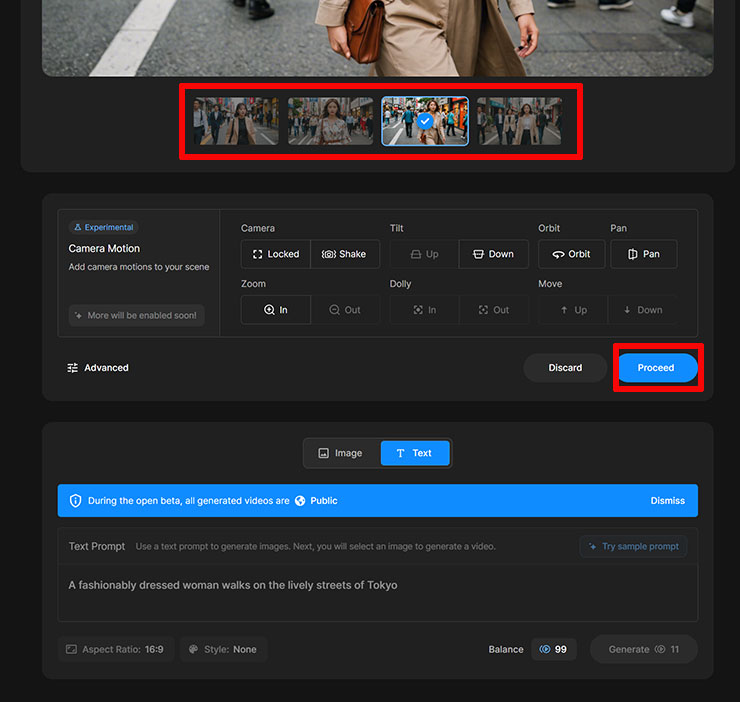The height and width of the screenshot is (702, 740).
Task: Open the Style None selector
Action: tap(223, 649)
